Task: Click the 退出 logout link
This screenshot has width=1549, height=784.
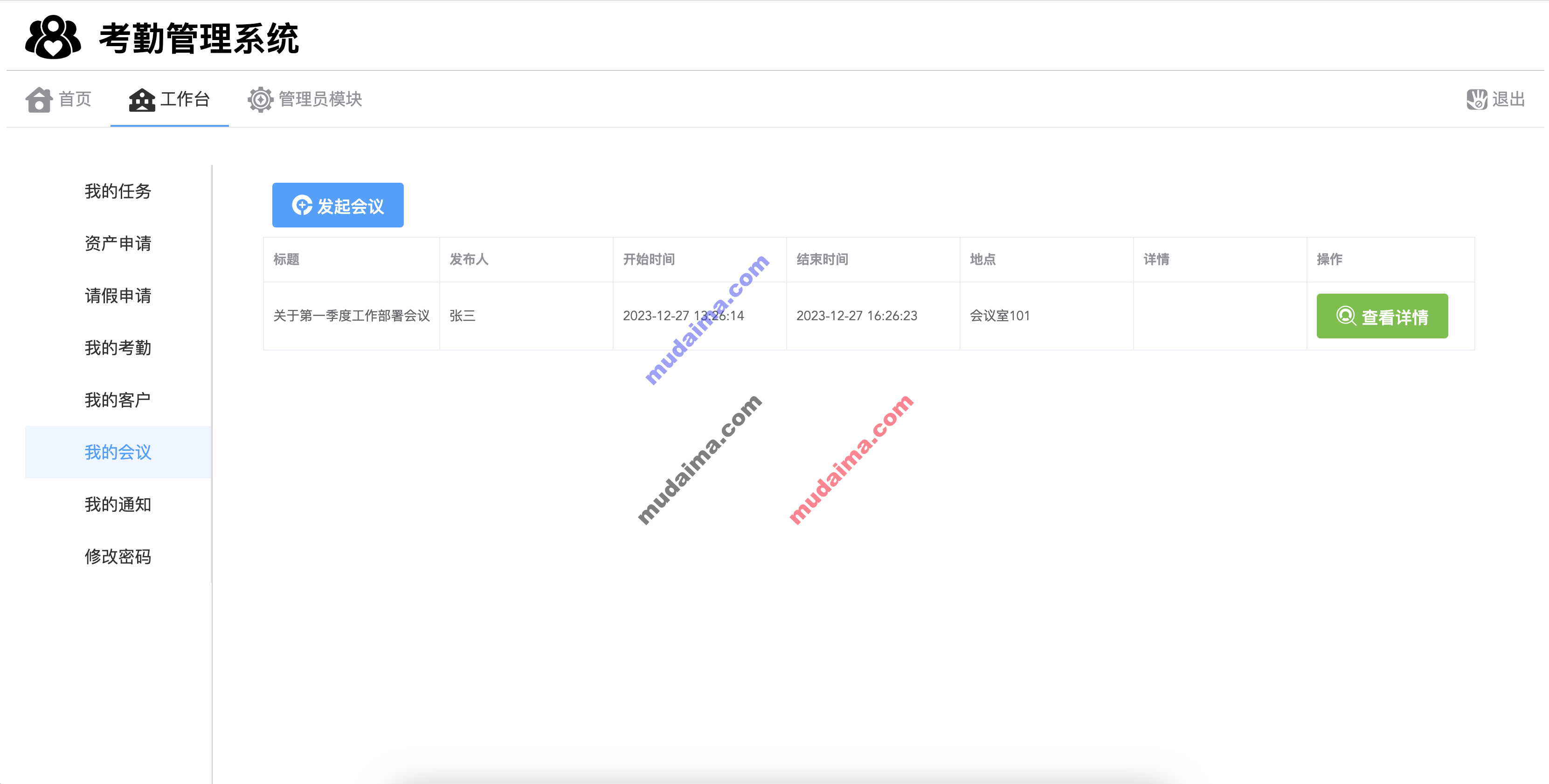Action: click(1495, 99)
